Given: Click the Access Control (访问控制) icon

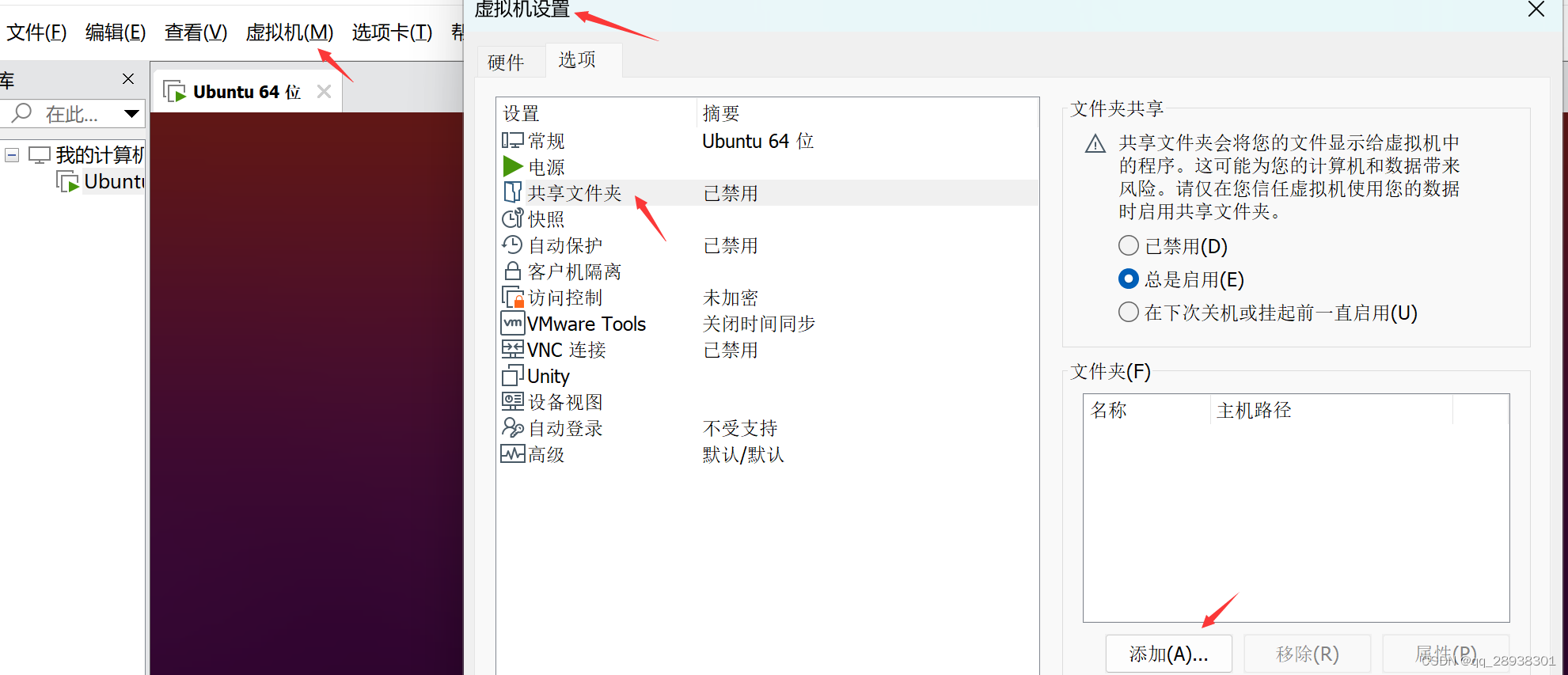Looking at the screenshot, I should pos(513,297).
